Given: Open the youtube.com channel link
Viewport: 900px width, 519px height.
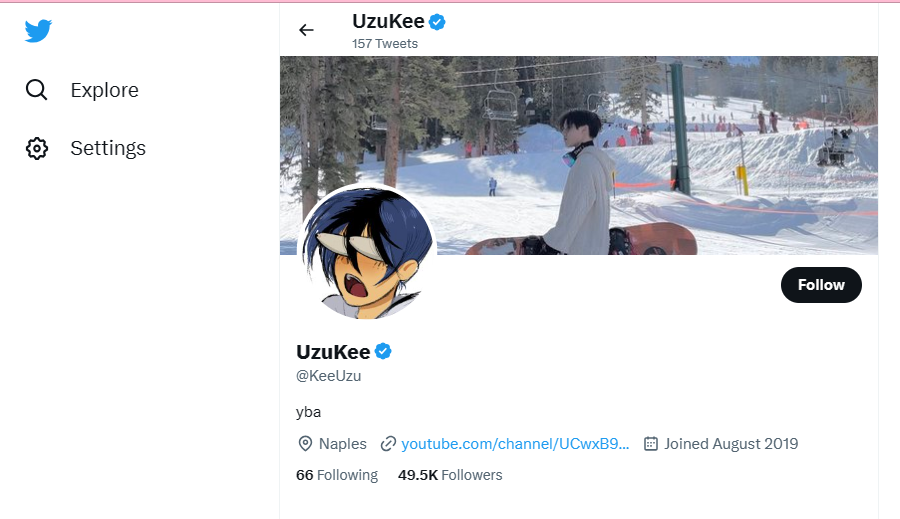Looking at the screenshot, I should [515, 444].
